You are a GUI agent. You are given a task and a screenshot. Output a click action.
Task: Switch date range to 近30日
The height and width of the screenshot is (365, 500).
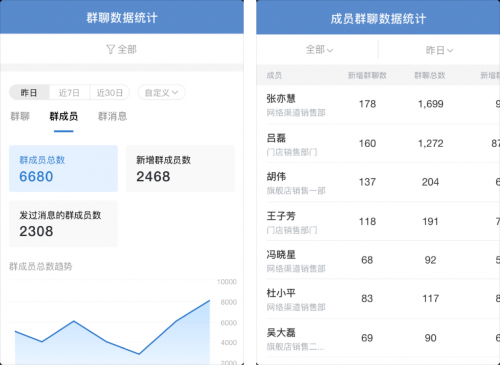click(110, 92)
